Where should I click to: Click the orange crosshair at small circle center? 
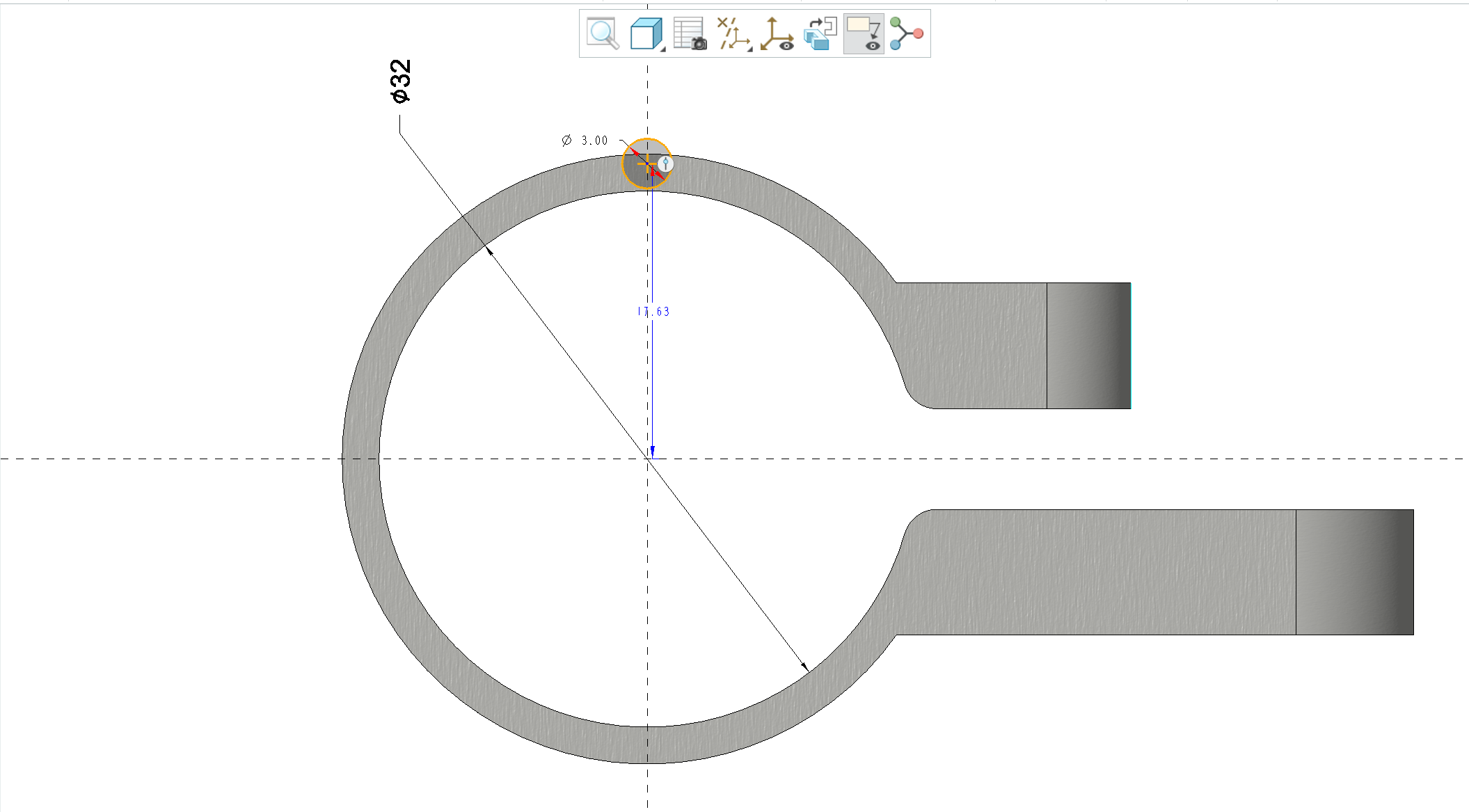[646, 165]
